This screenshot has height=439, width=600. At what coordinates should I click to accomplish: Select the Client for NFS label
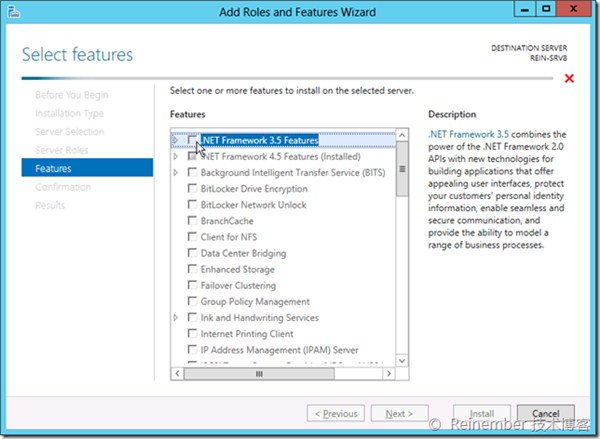pyautogui.click(x=228, y=237)
